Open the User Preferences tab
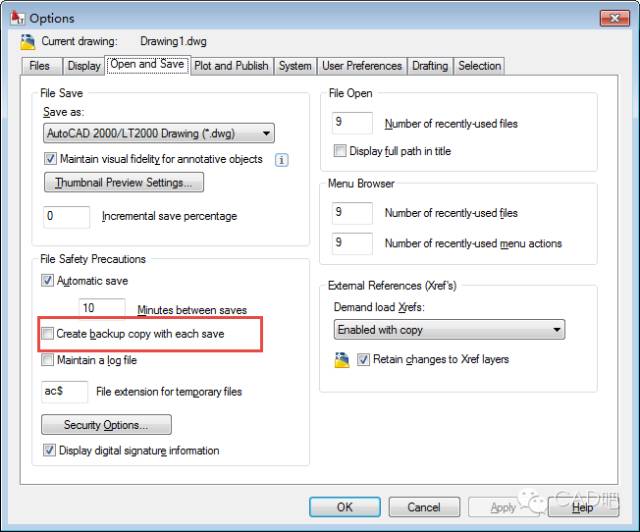The width and height of the screenshot is (640, 532). [x=362, y=66]
